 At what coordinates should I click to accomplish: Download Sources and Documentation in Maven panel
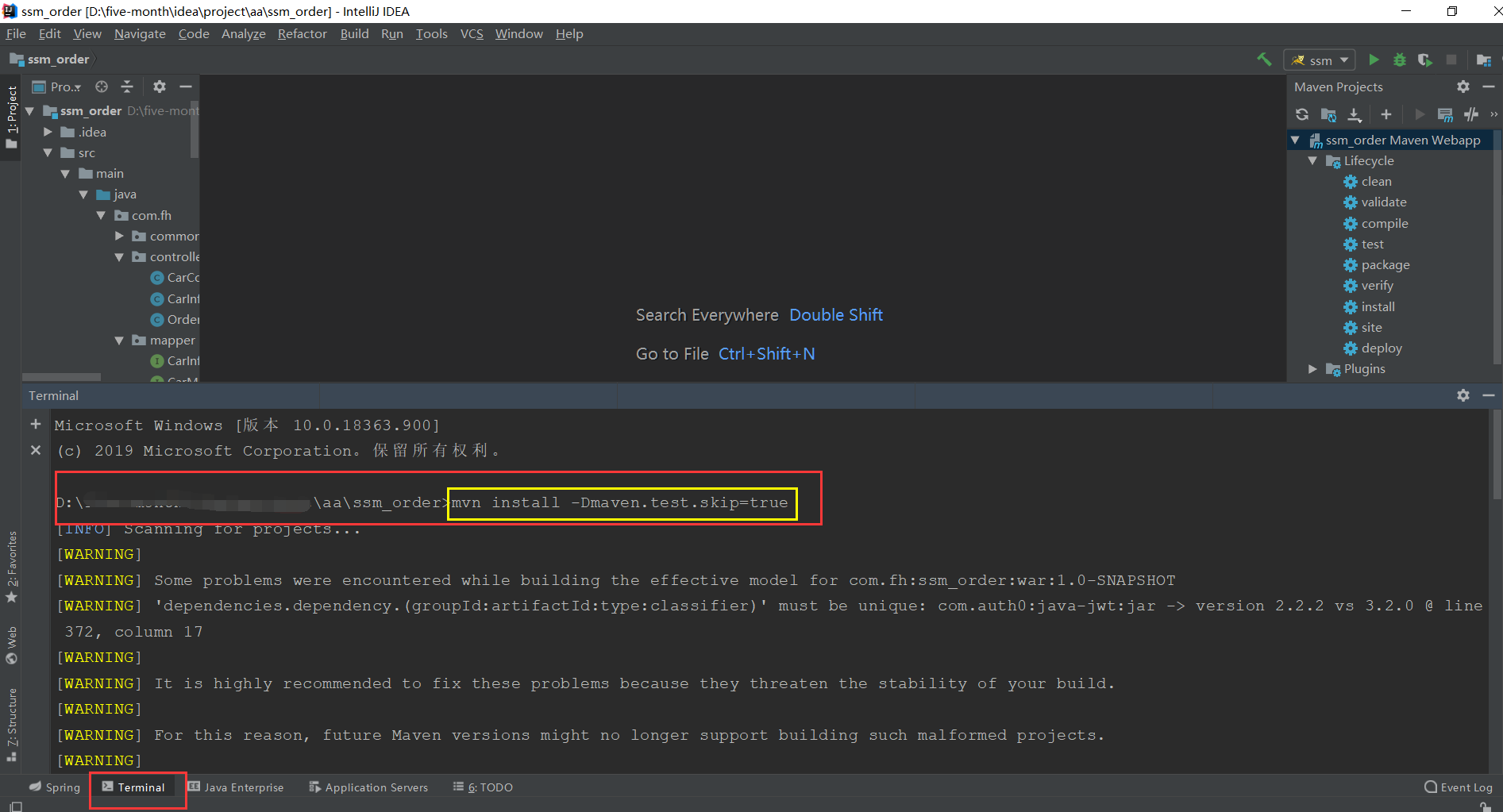(1355, 114)
